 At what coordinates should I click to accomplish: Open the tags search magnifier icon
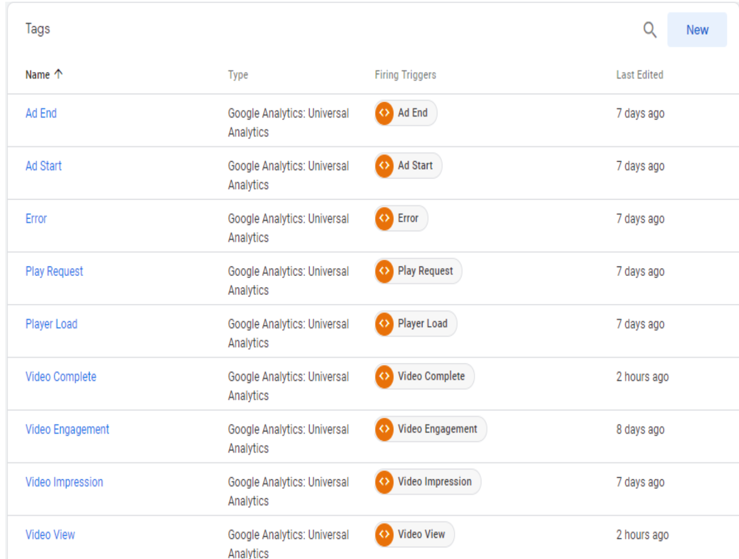click(x=650, y=30)
